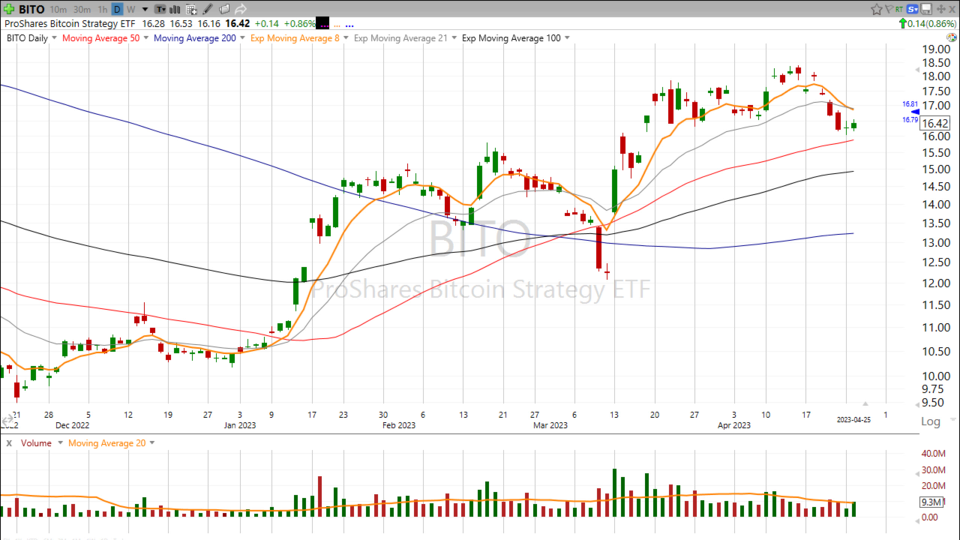Switch chart to 30m timeframe
The height and width of the screenshot is (540, 960).
80,8
